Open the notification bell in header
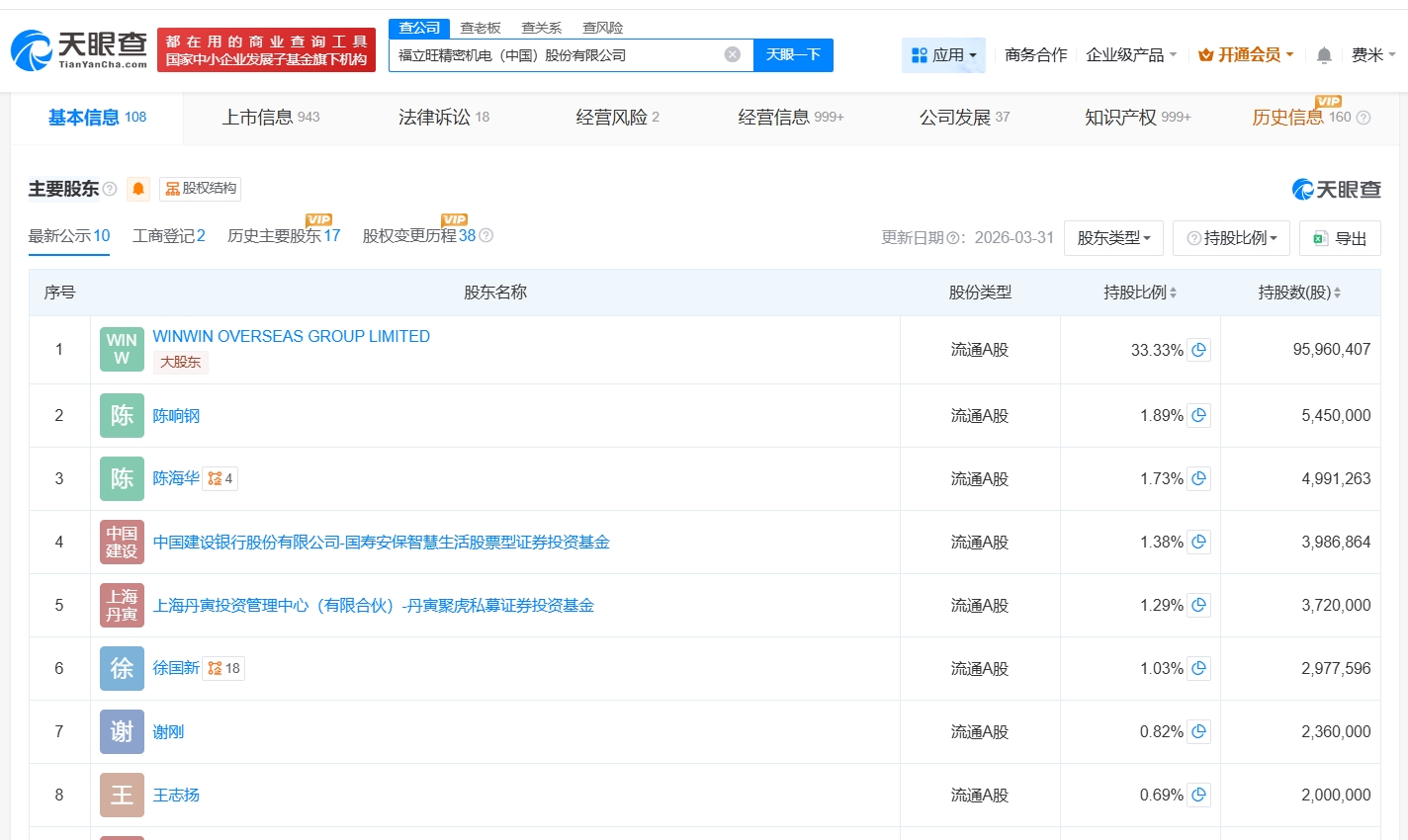This screenshot has height=840, width=1408. [1324, 55]
